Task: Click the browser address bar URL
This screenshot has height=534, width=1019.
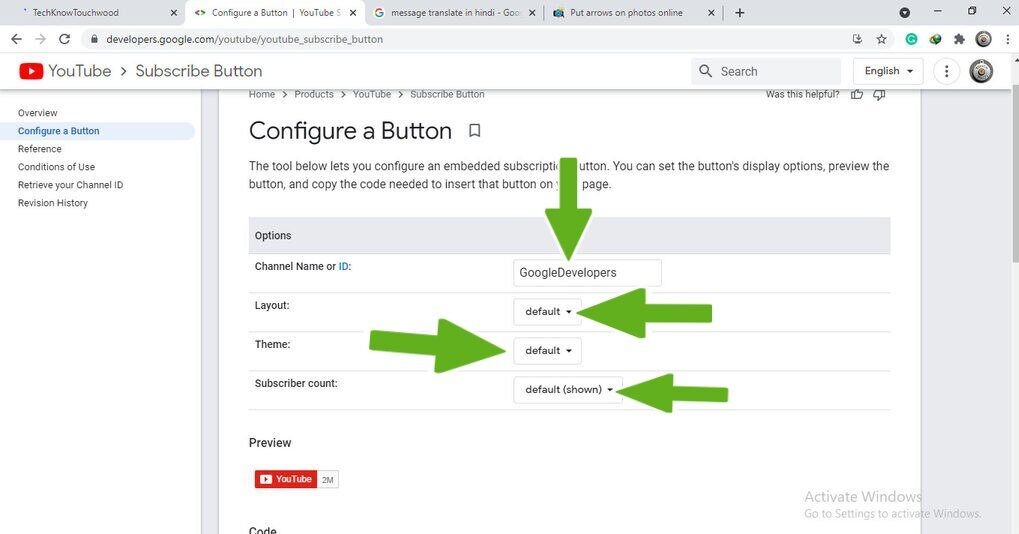Action: click(x=244, y=39)
